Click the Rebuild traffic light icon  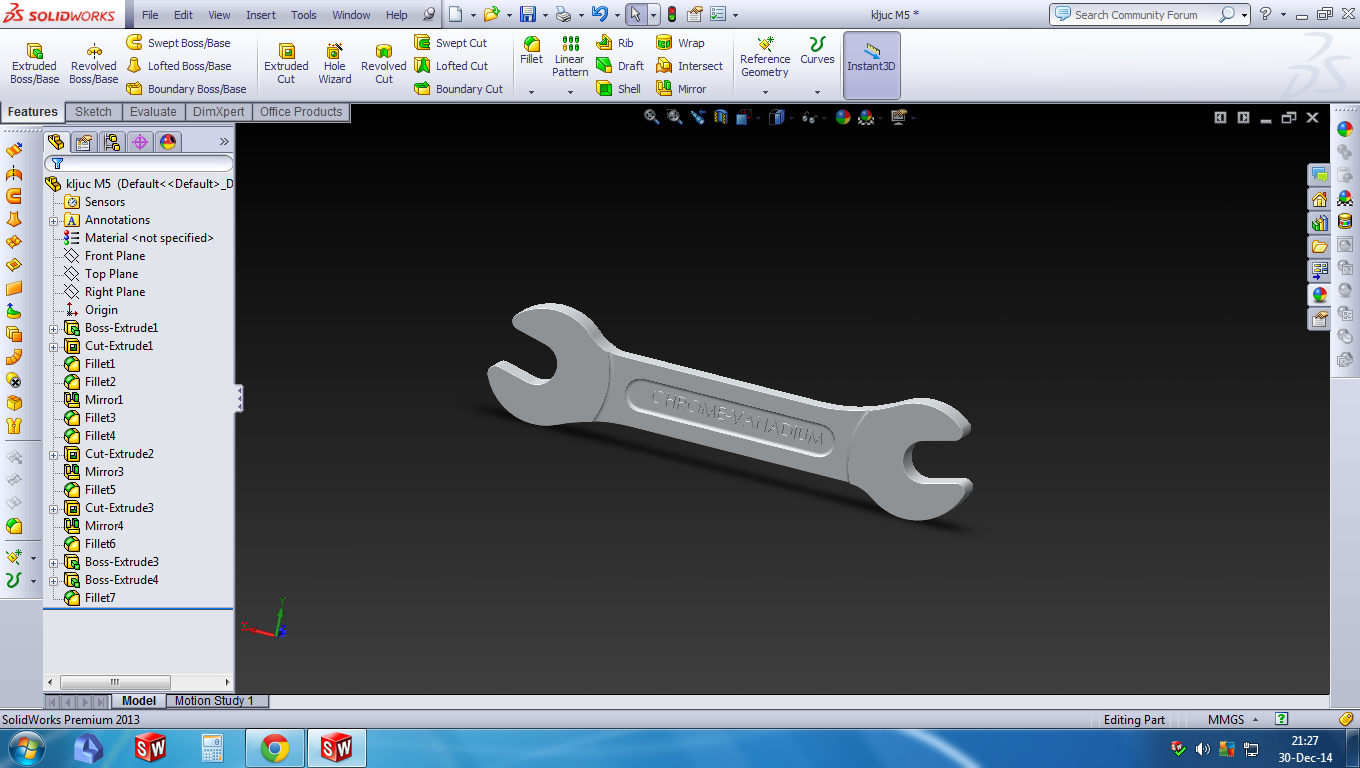[x=671, y=15]
